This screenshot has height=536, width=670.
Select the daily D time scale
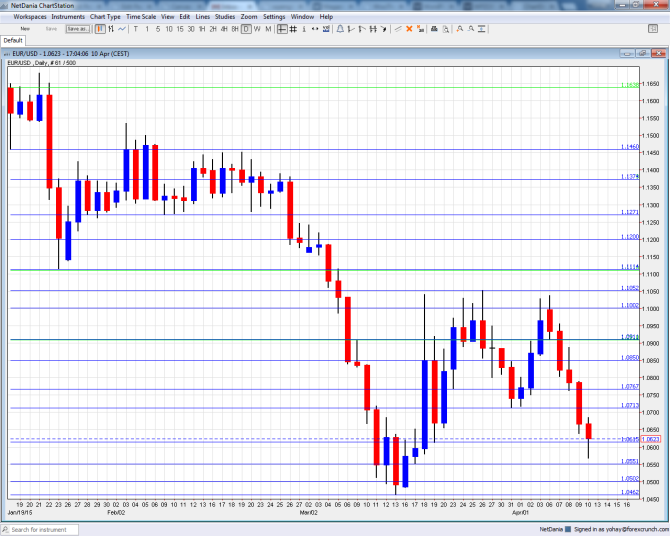246,29
